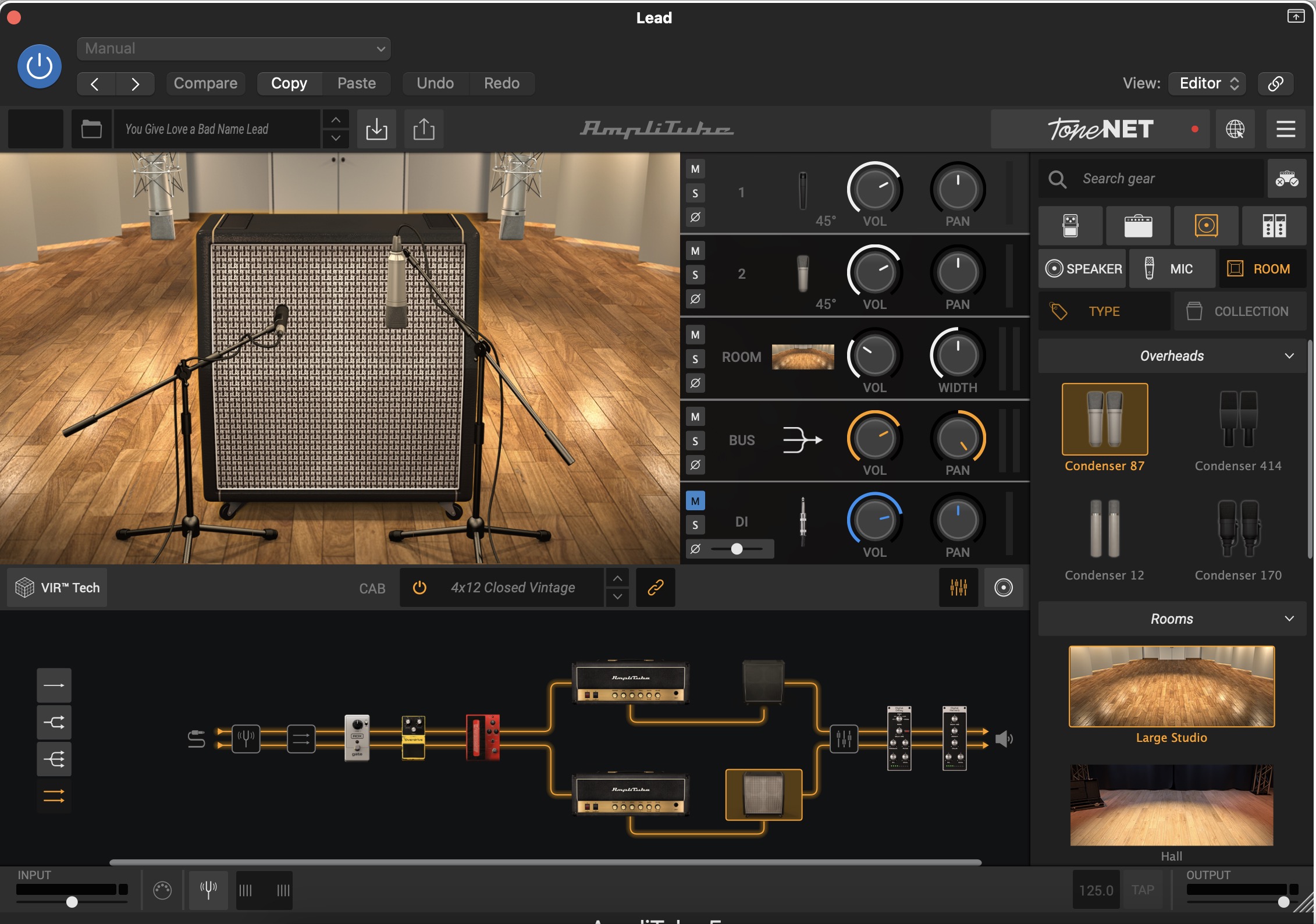Mute mic channel 2

coord(695,251)
